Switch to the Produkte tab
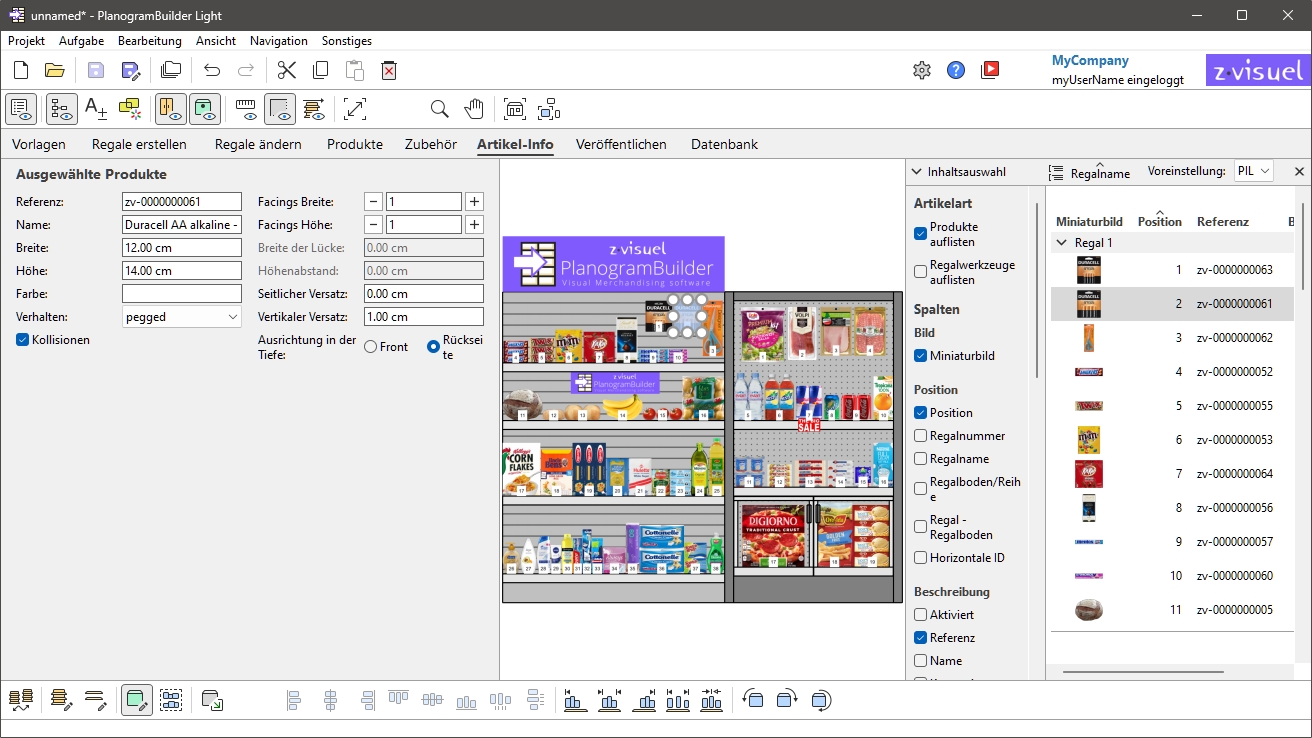The height and width of the screenshot is (738, 1312). 355,145
